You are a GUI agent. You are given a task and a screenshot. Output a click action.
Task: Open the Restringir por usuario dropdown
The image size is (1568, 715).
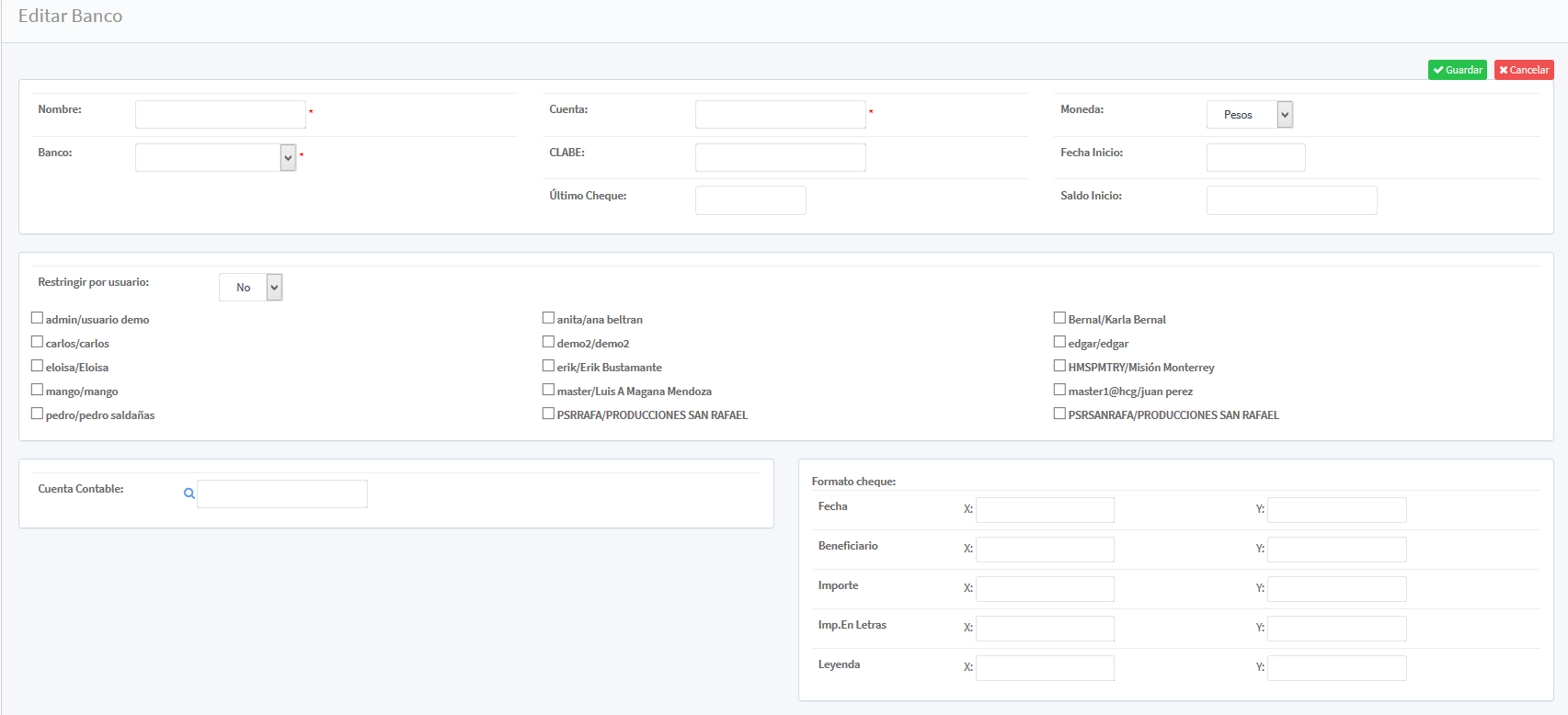click(250, 288)
